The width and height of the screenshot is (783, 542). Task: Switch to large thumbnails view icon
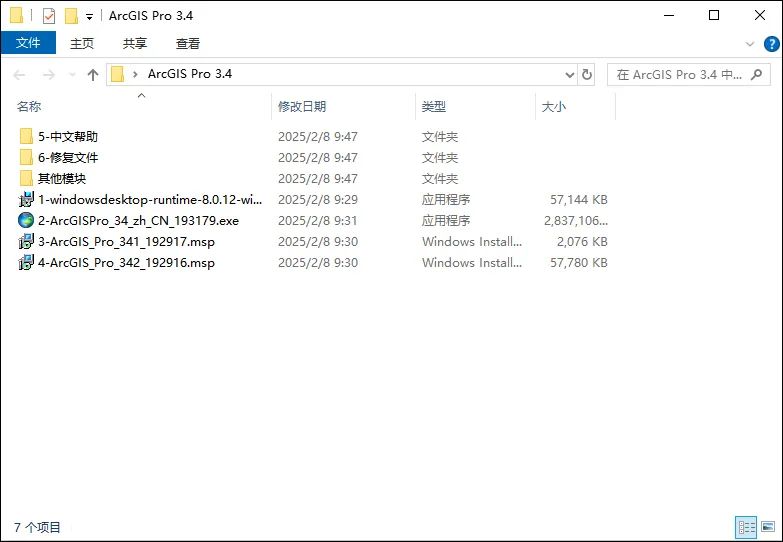768,527
